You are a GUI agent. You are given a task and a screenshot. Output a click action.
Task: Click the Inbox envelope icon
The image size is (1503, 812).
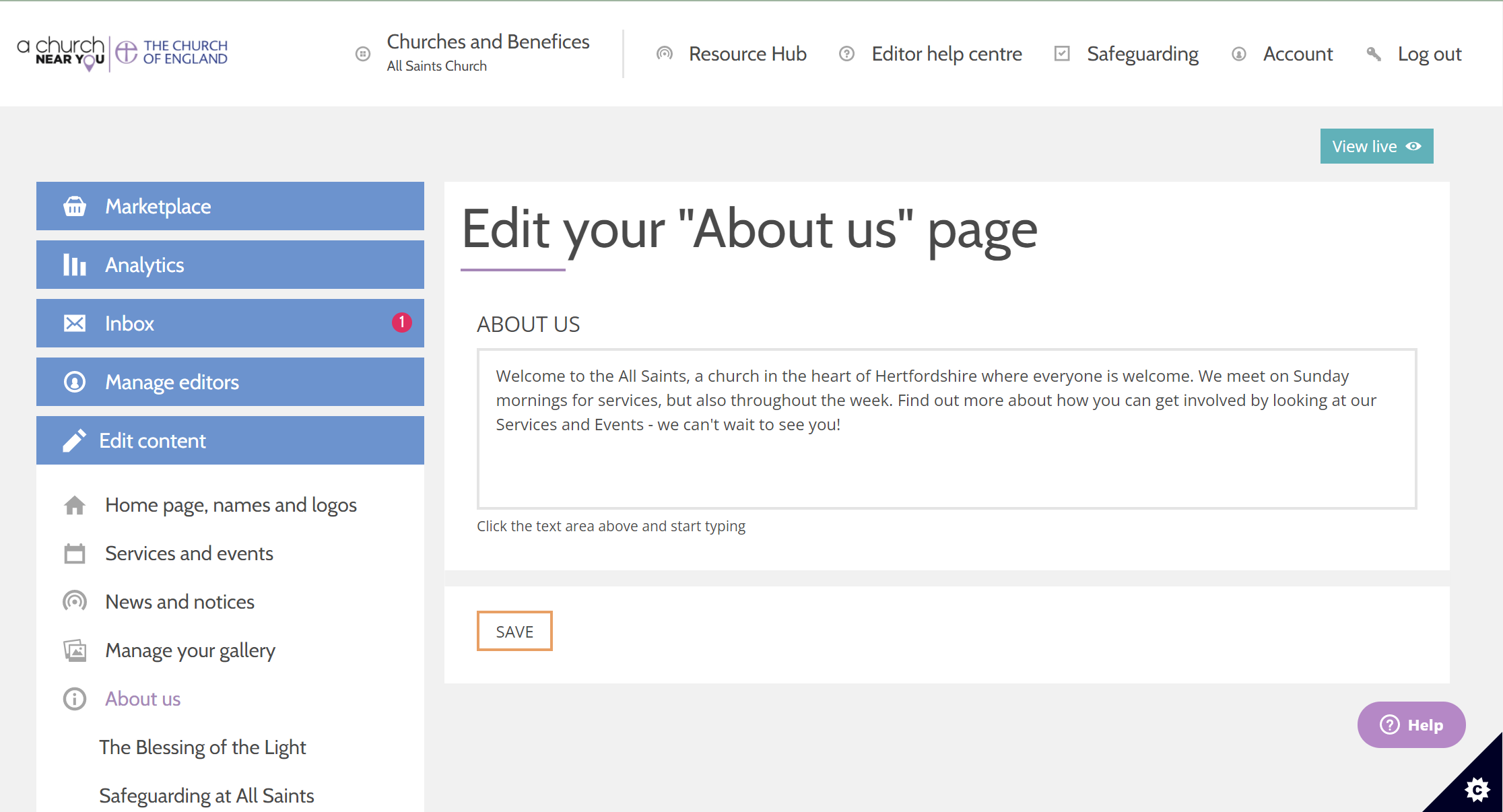[x=75, y=323]
